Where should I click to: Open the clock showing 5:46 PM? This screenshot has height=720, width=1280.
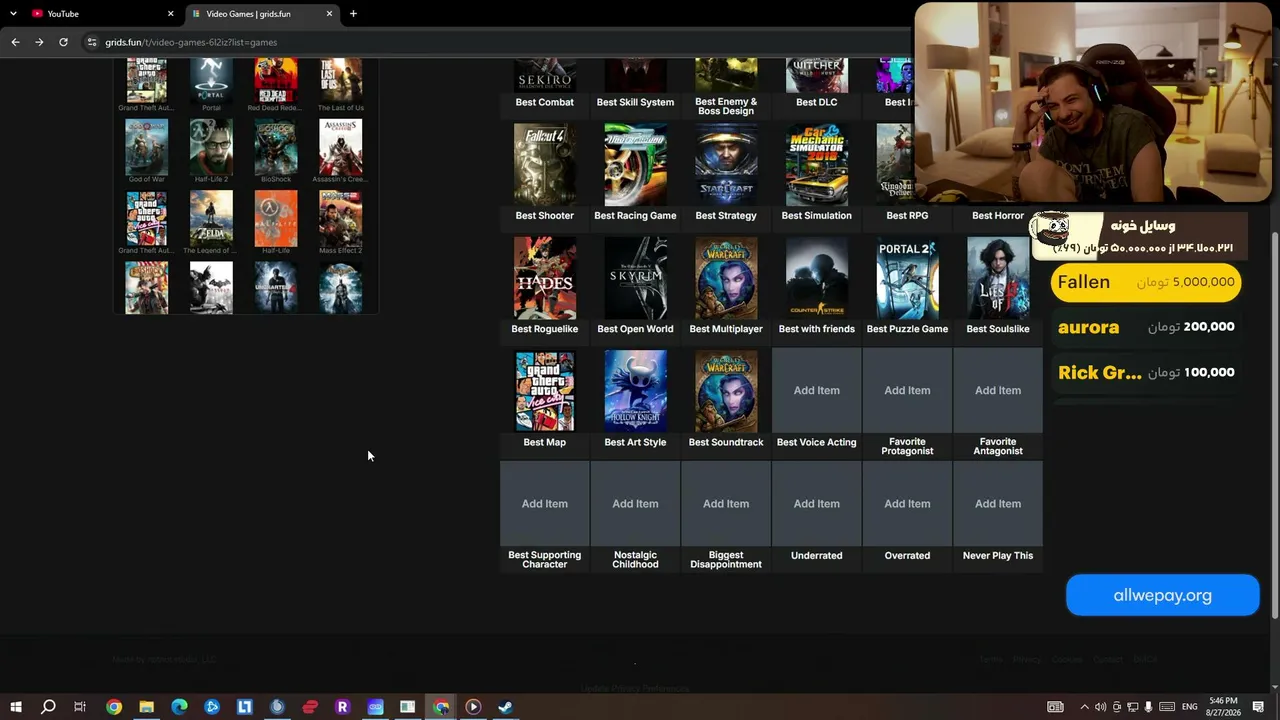[x=1223, y=707]
